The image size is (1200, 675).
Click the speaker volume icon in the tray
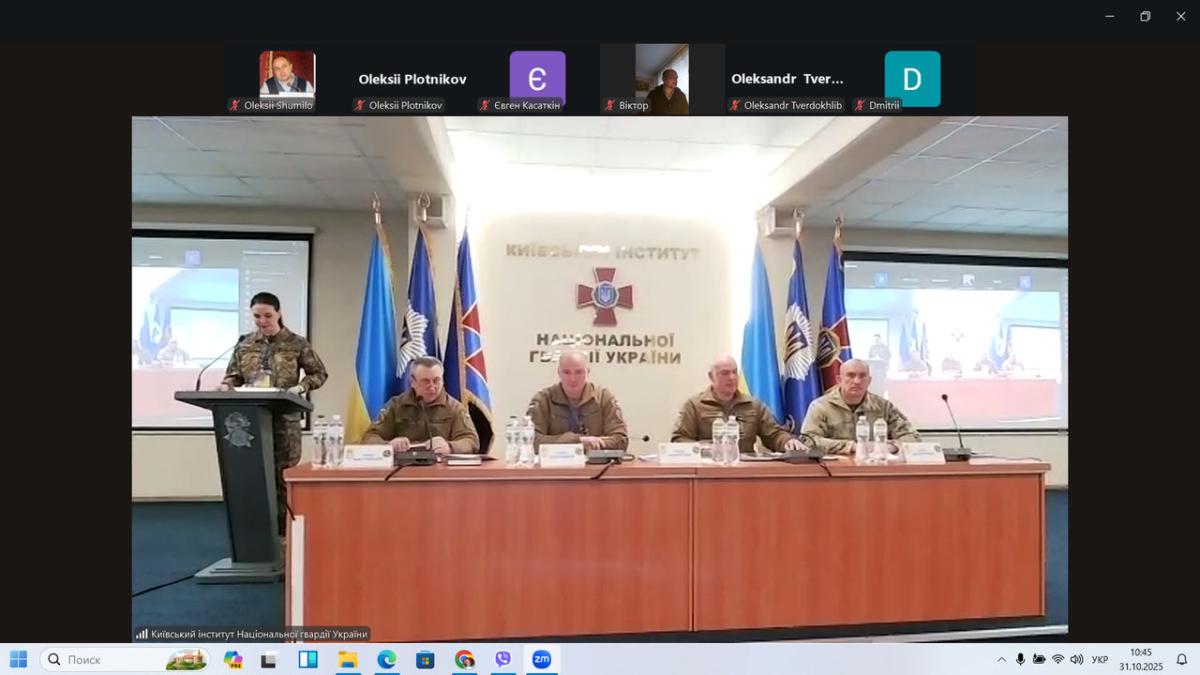(1077, 660)
